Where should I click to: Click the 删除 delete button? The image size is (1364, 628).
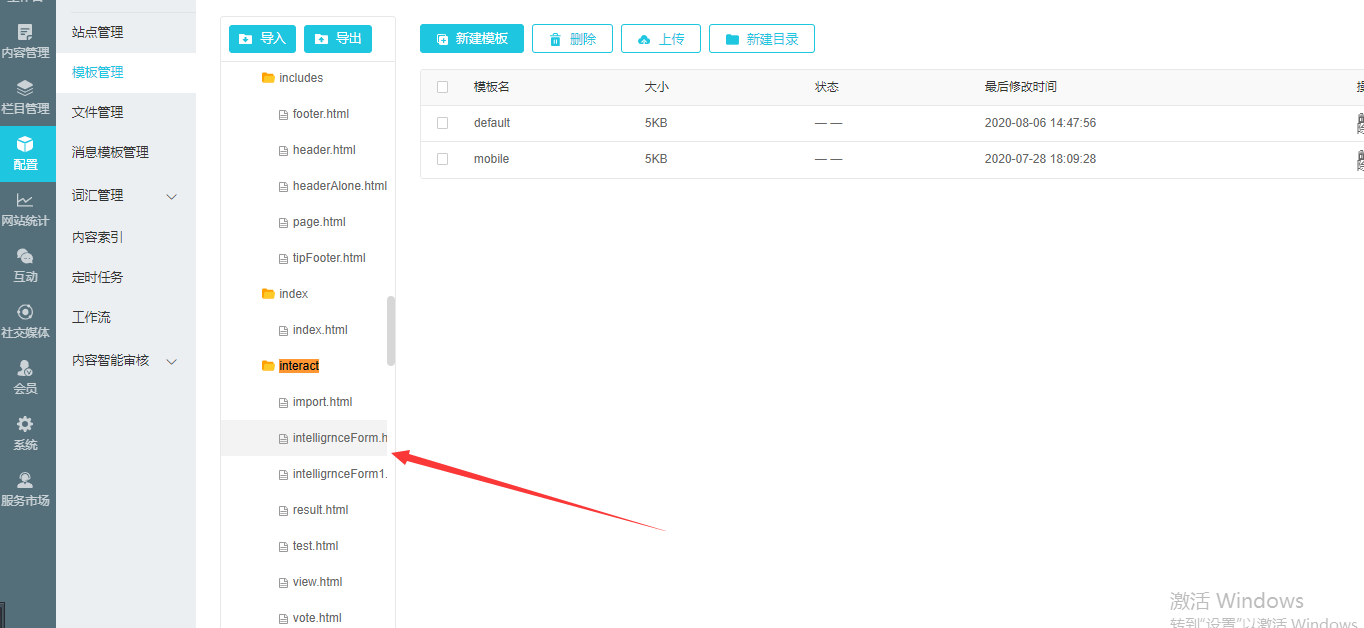pyautogui.click(x=572, y=39)
